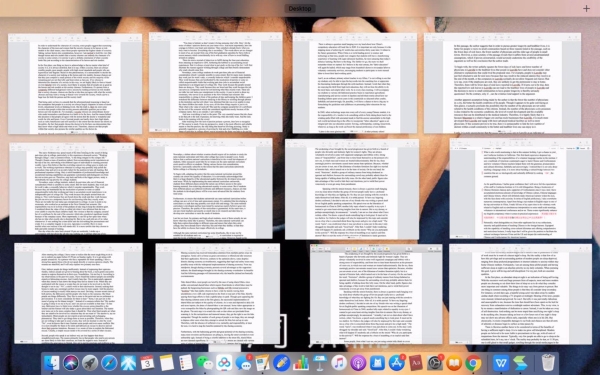
Task: Launch iTunes music app from Dock
Action: (339, 362)
